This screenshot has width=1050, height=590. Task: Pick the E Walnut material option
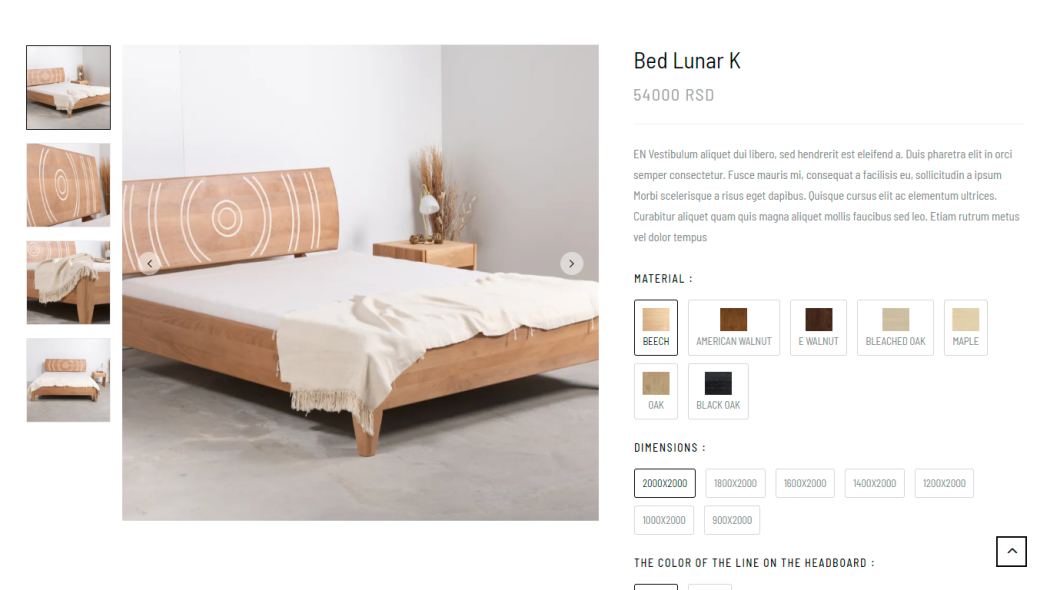[818, 327]
